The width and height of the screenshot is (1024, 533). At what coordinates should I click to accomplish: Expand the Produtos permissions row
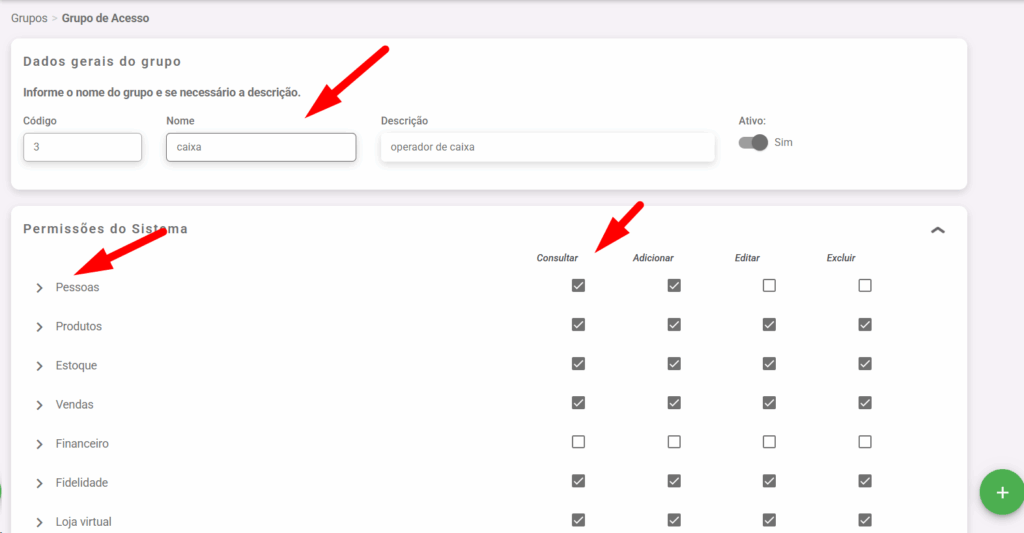39,327
